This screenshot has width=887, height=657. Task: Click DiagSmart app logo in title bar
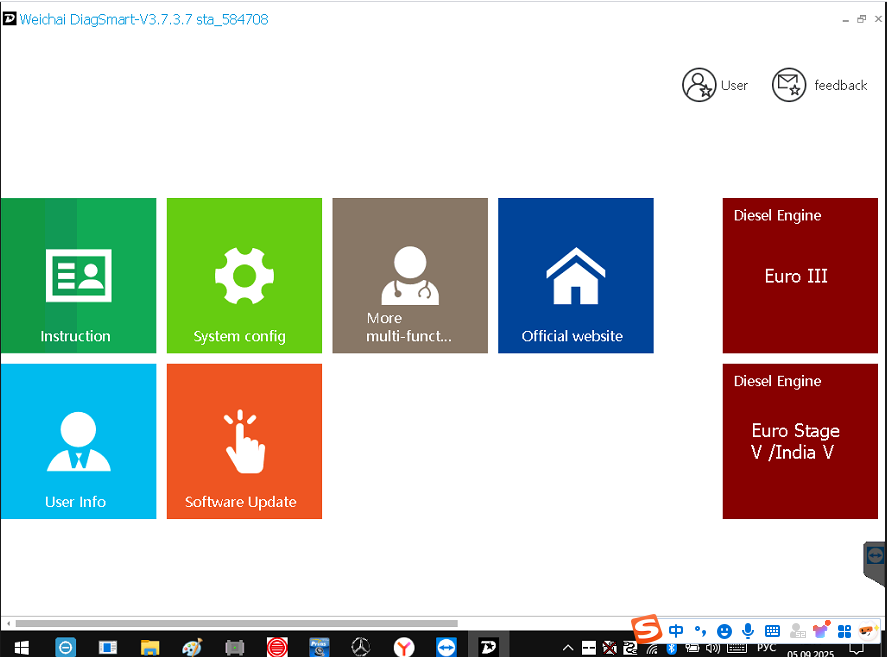(10, 19)
